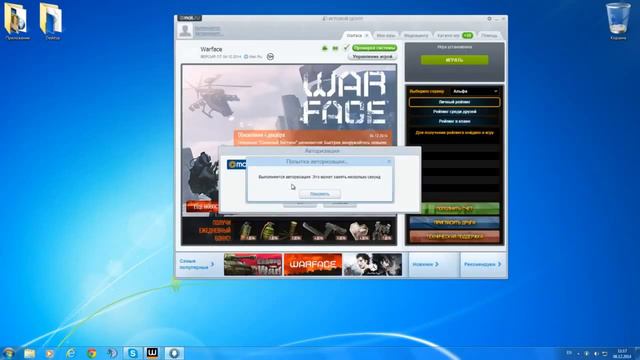
Task: Open the Каталог игр tab
Action: (x=455, y=36)
